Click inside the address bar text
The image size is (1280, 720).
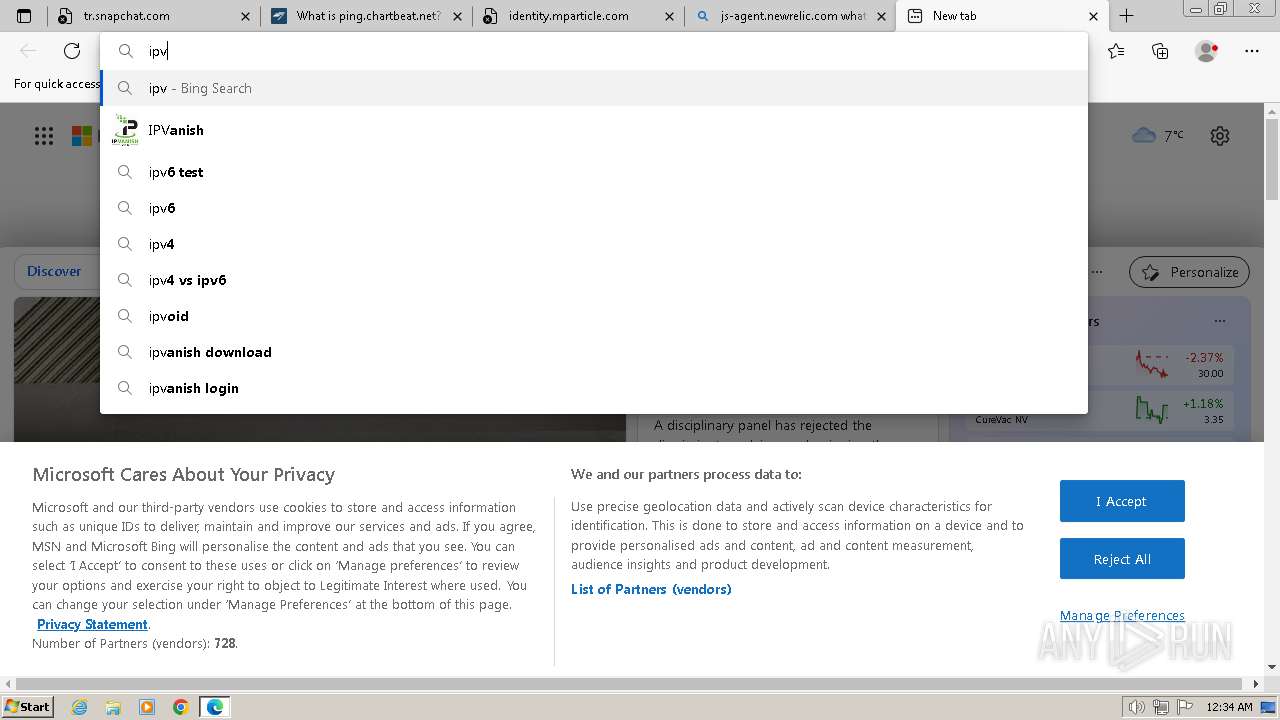(x=594, y=51)
